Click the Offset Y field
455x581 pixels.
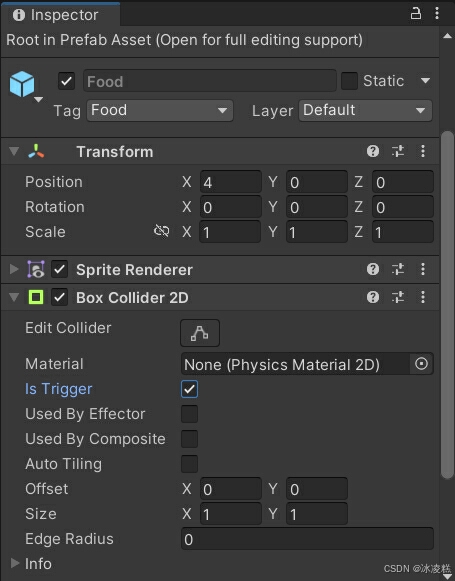coord(317,489)
